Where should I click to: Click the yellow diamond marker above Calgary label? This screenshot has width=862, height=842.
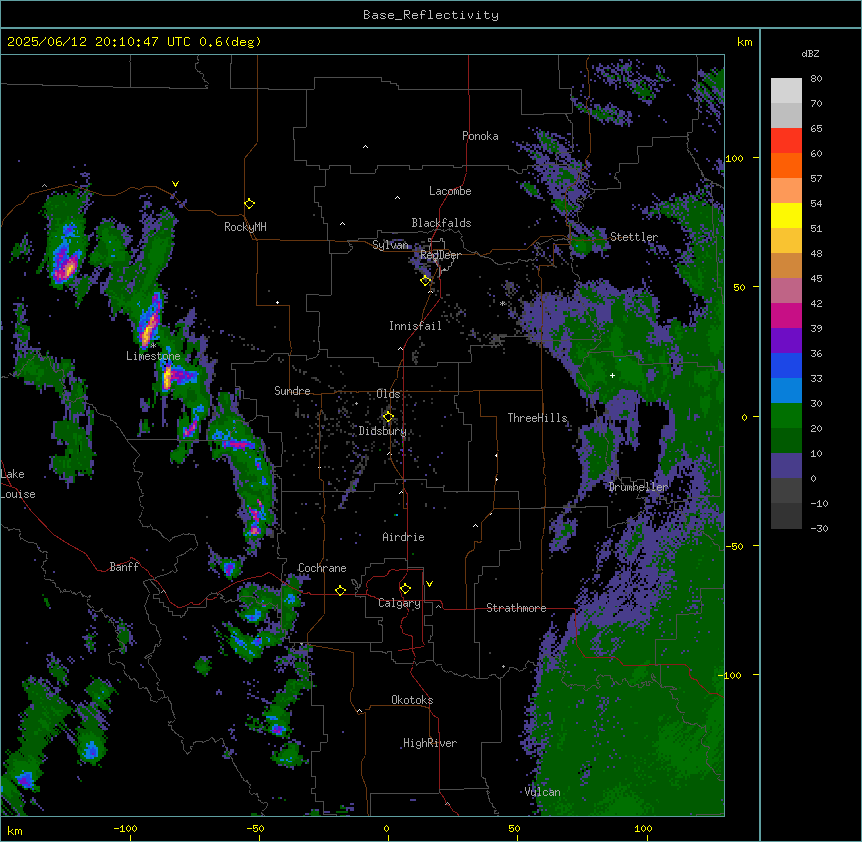(x=405, y=589)
